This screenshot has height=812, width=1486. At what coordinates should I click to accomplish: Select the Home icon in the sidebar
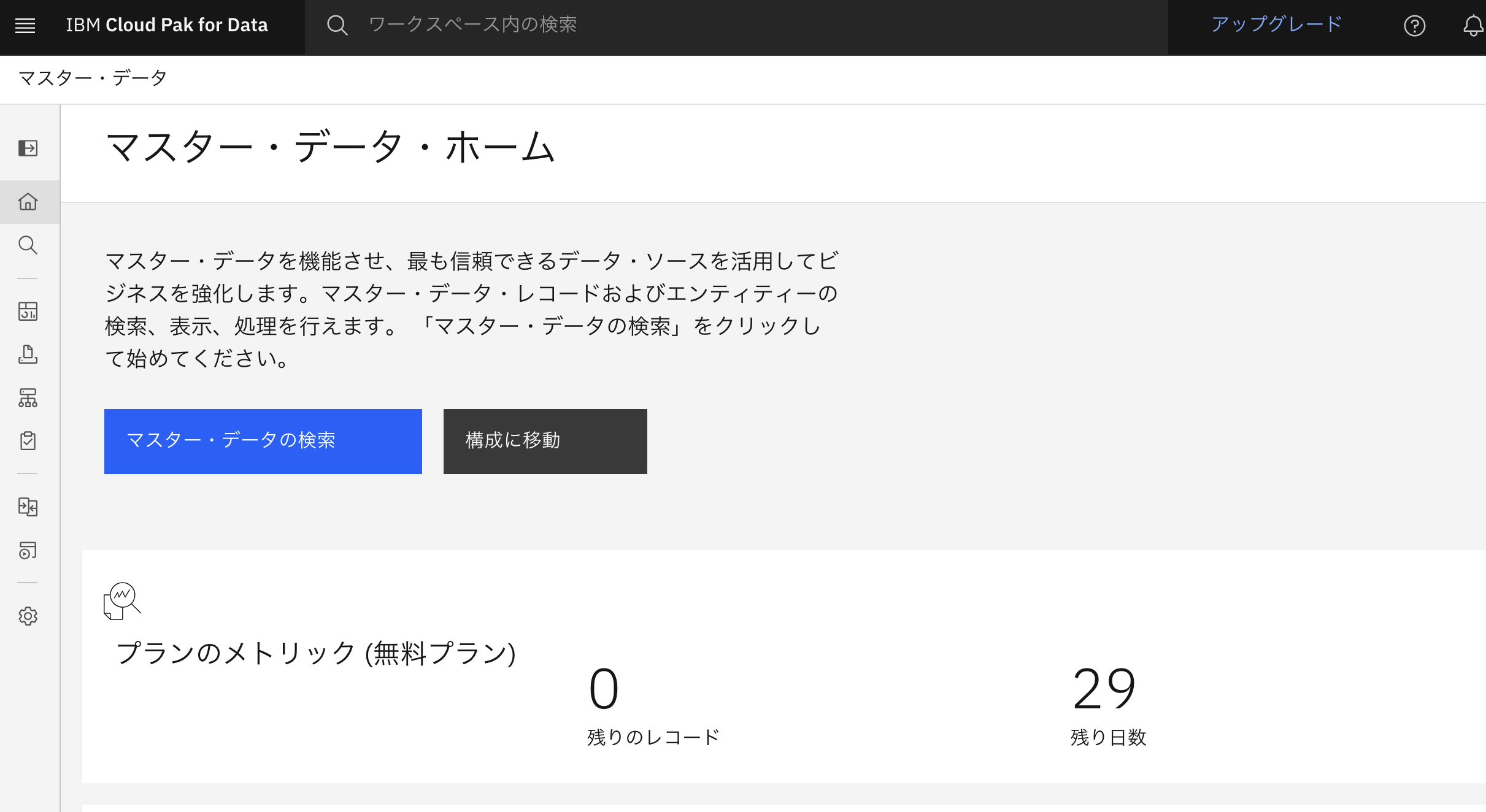click(x=28, y=201)
